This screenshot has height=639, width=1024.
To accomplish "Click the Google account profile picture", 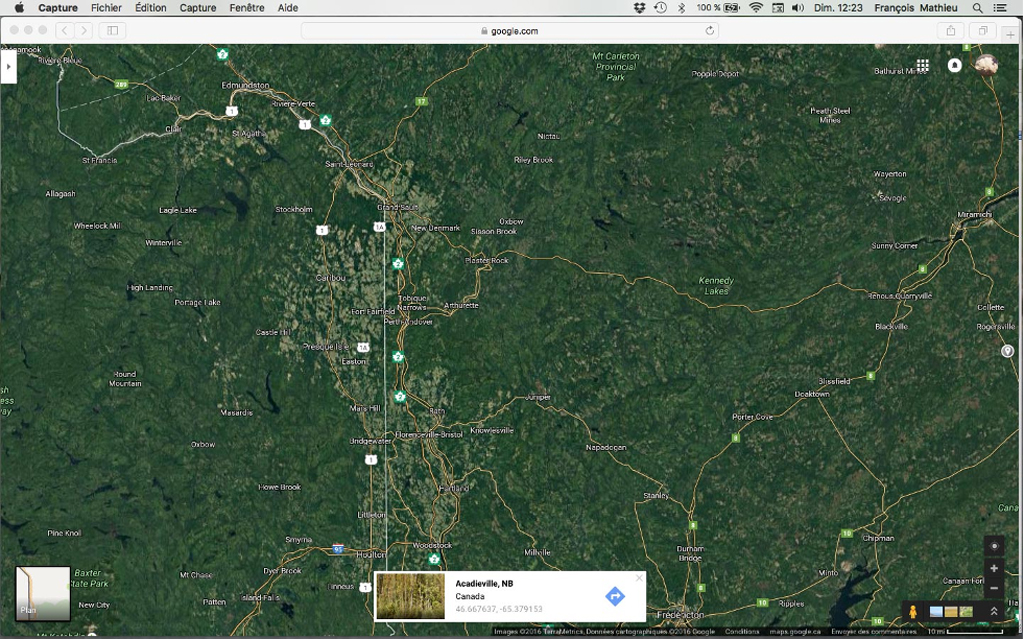I will pos(986,65).
